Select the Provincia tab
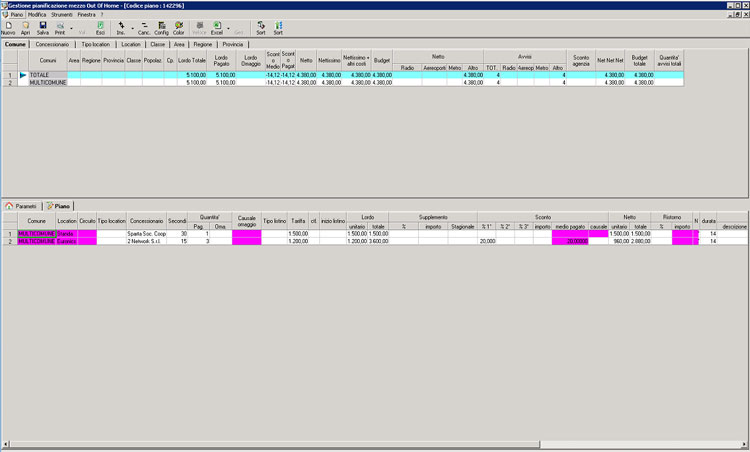Viewport: 750px width, 452px height. tap(233, 45)
